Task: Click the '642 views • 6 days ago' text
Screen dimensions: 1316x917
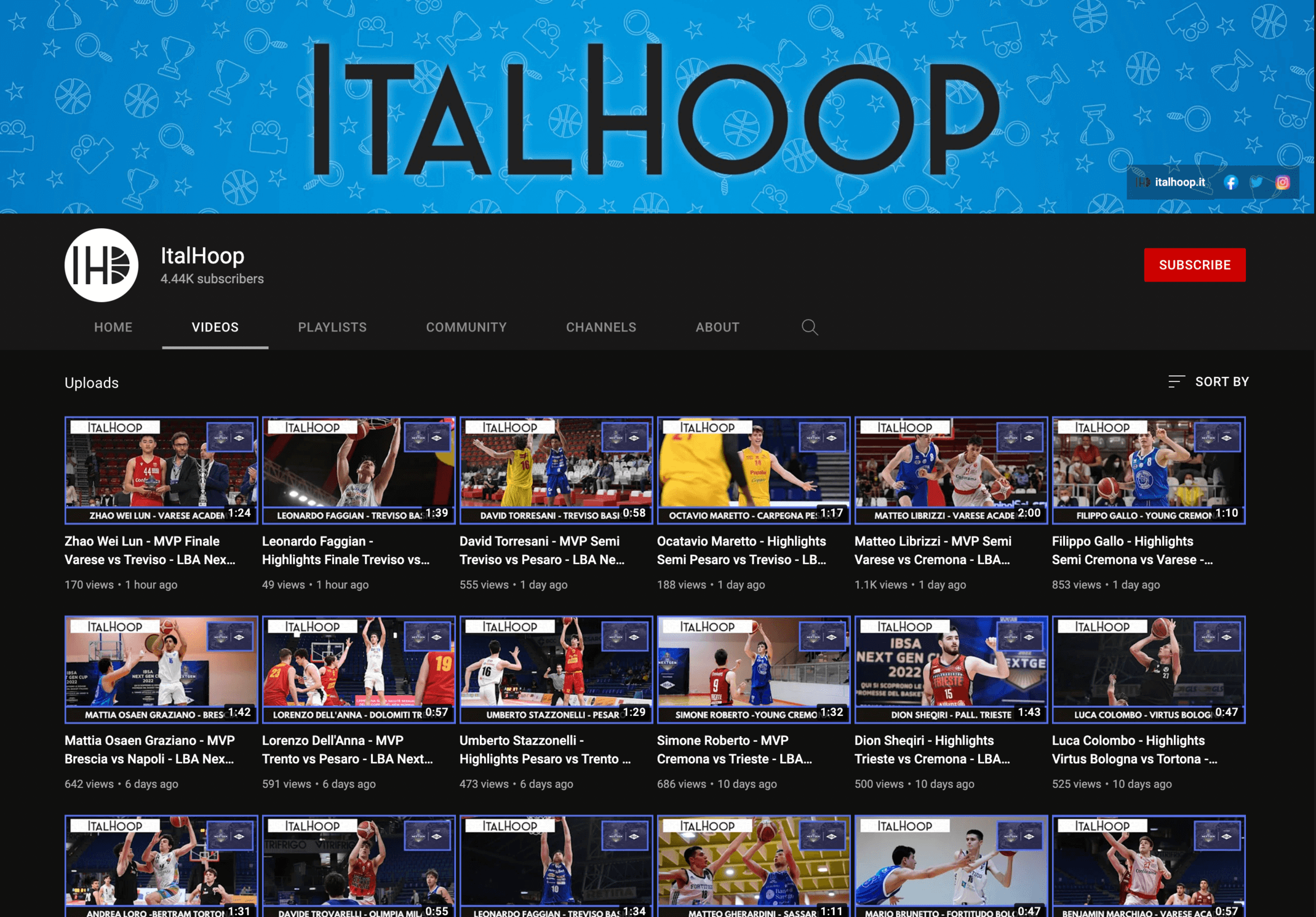Action: (121, 784)
